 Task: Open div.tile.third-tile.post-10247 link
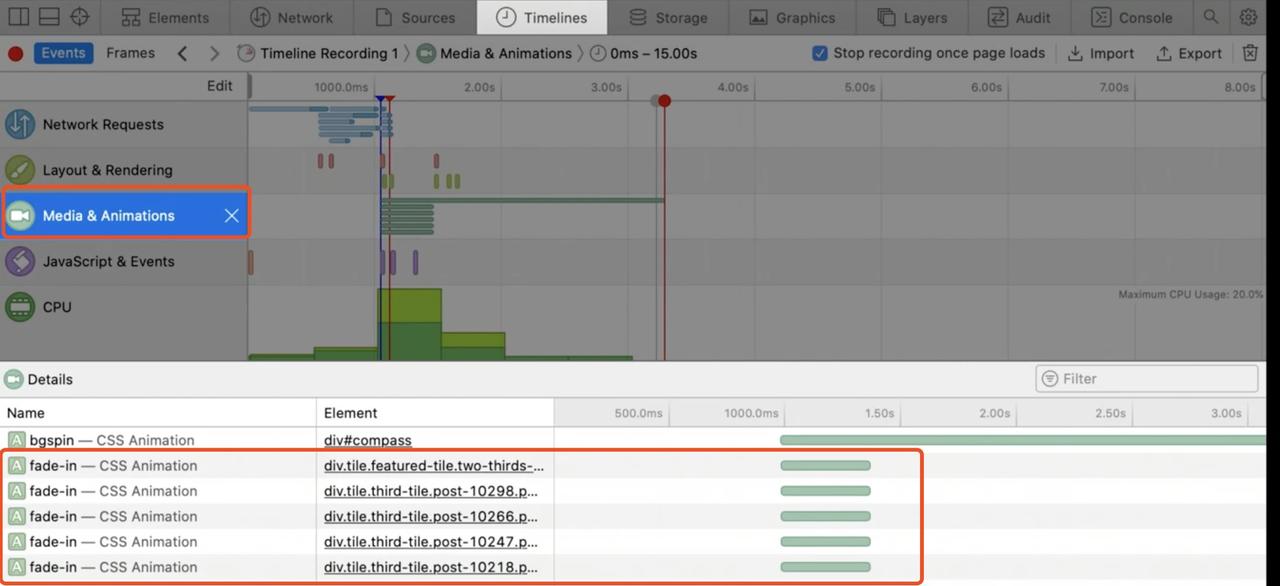[x=431, y=542]
